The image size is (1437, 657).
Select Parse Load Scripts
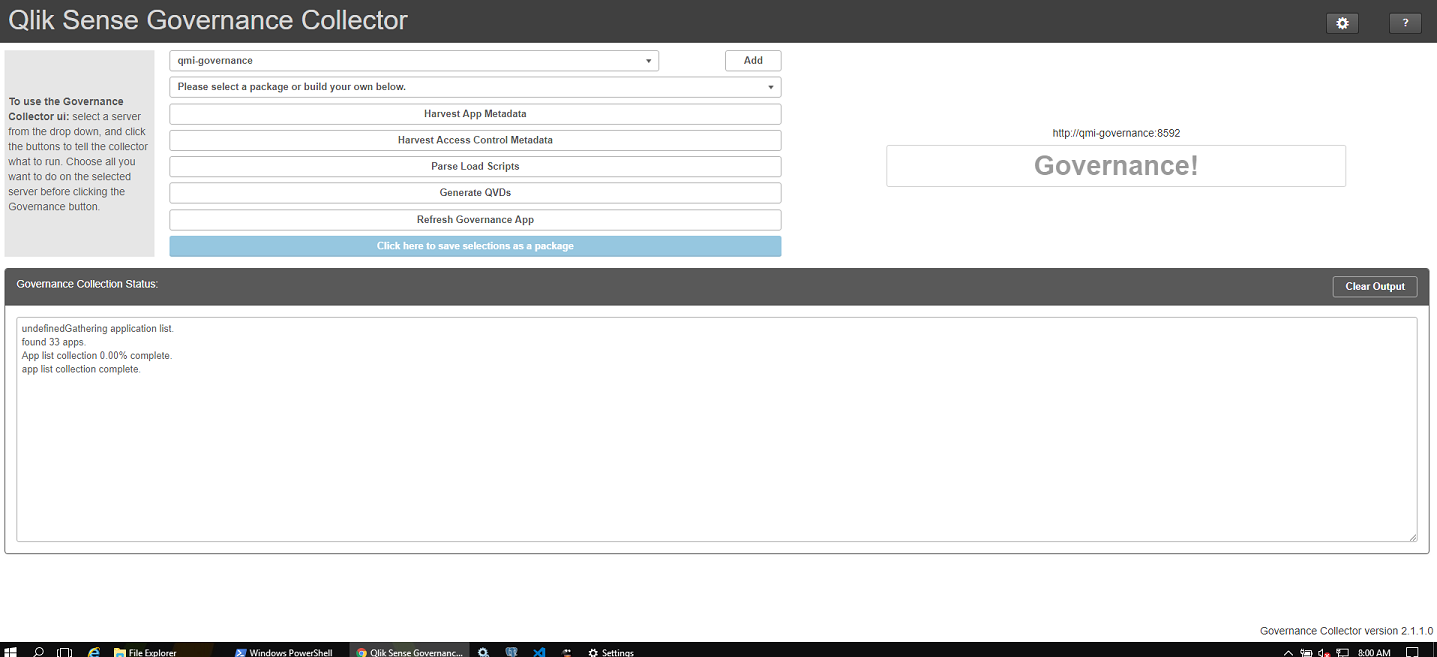[475, 166]
